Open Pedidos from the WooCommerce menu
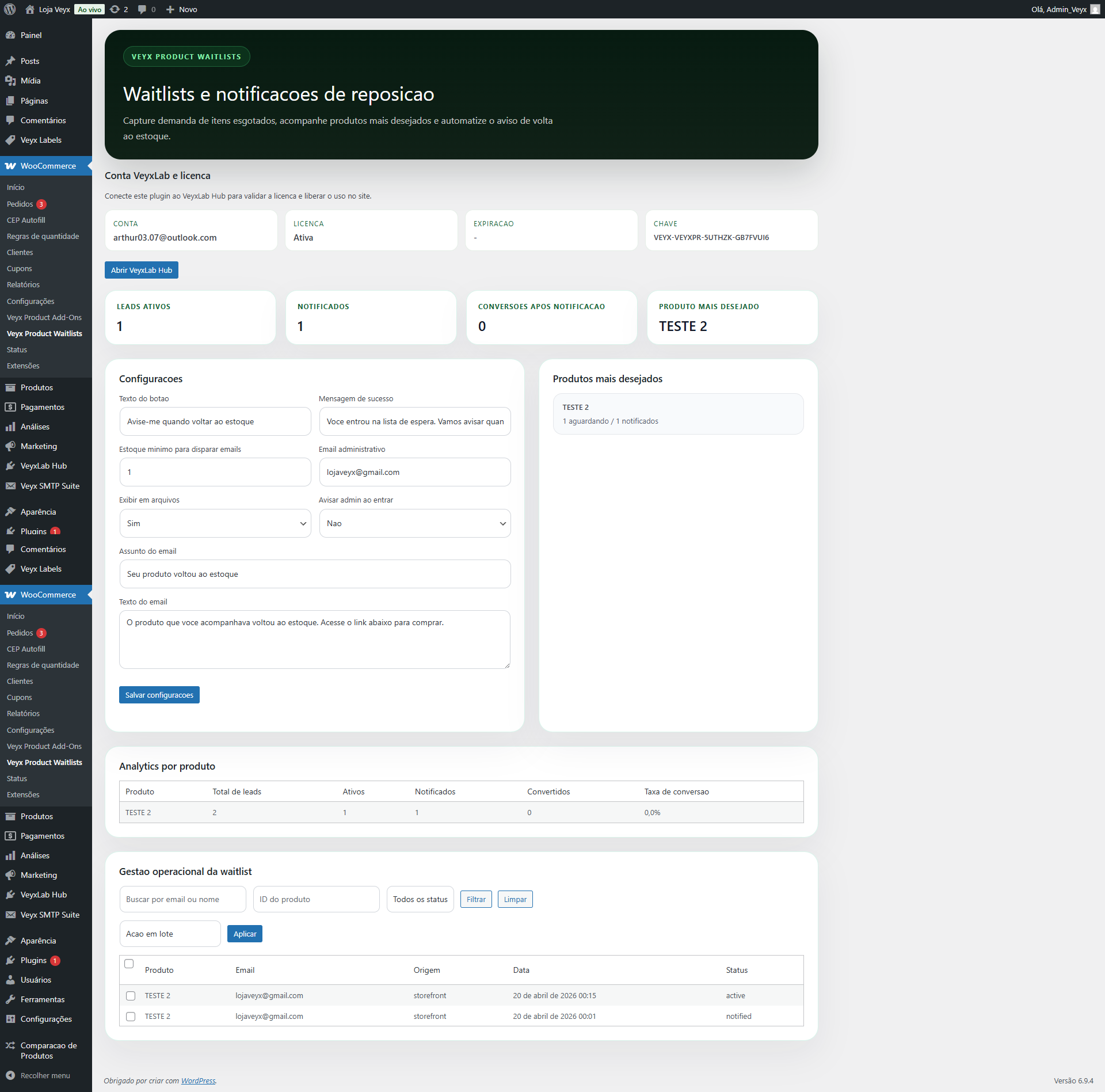Screen dimensions: 1105x1092 click(x=21, y=204)
